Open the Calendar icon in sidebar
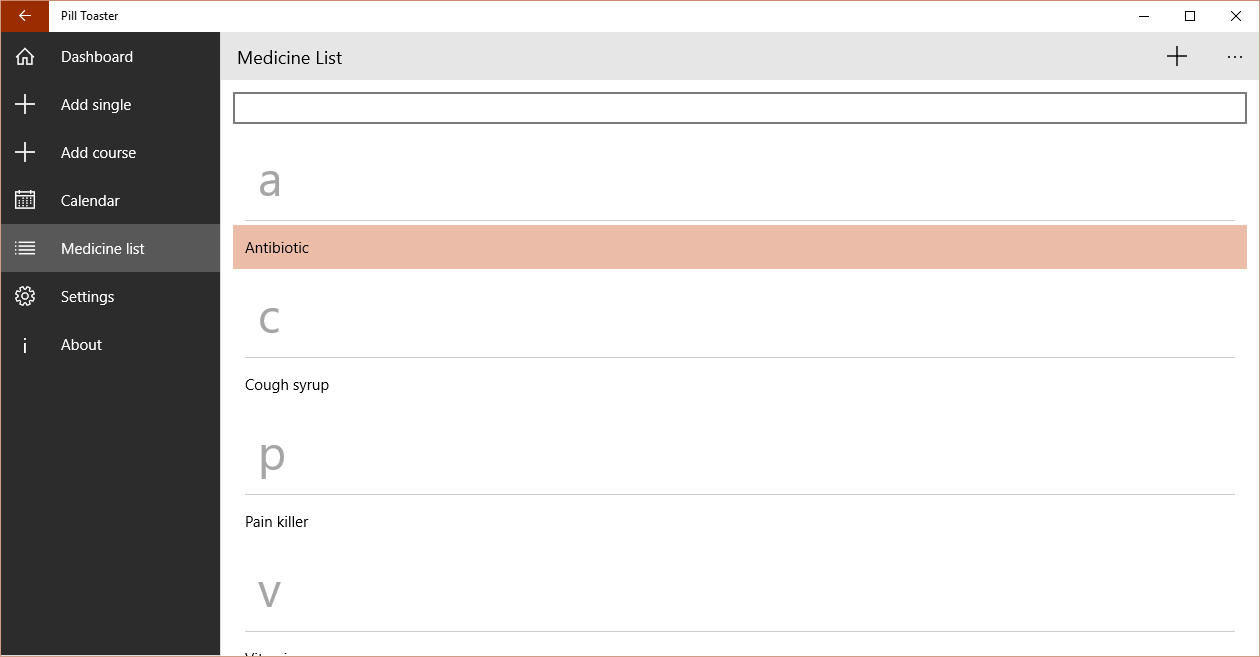 pos(25,201)
